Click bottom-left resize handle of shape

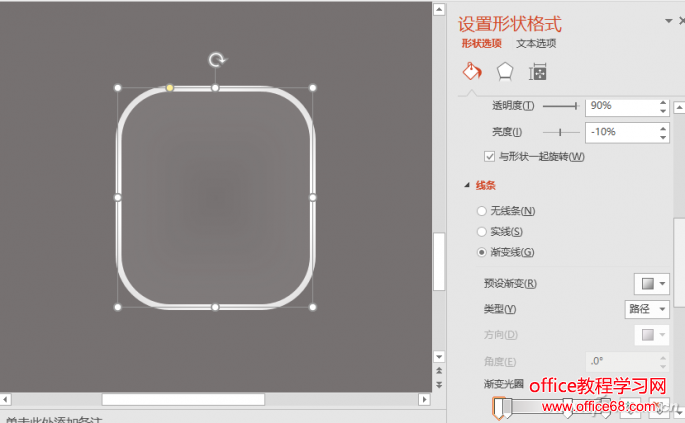click(118, 307)
